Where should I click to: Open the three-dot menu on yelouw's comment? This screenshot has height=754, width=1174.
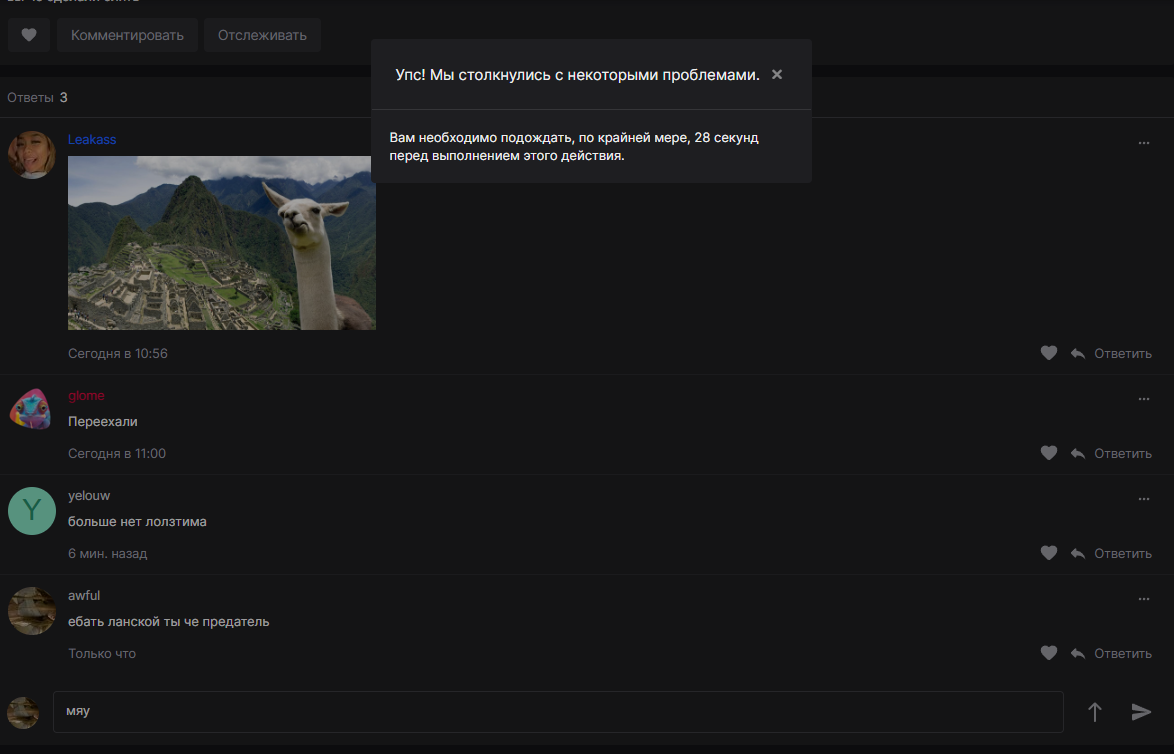(1144, 499)
